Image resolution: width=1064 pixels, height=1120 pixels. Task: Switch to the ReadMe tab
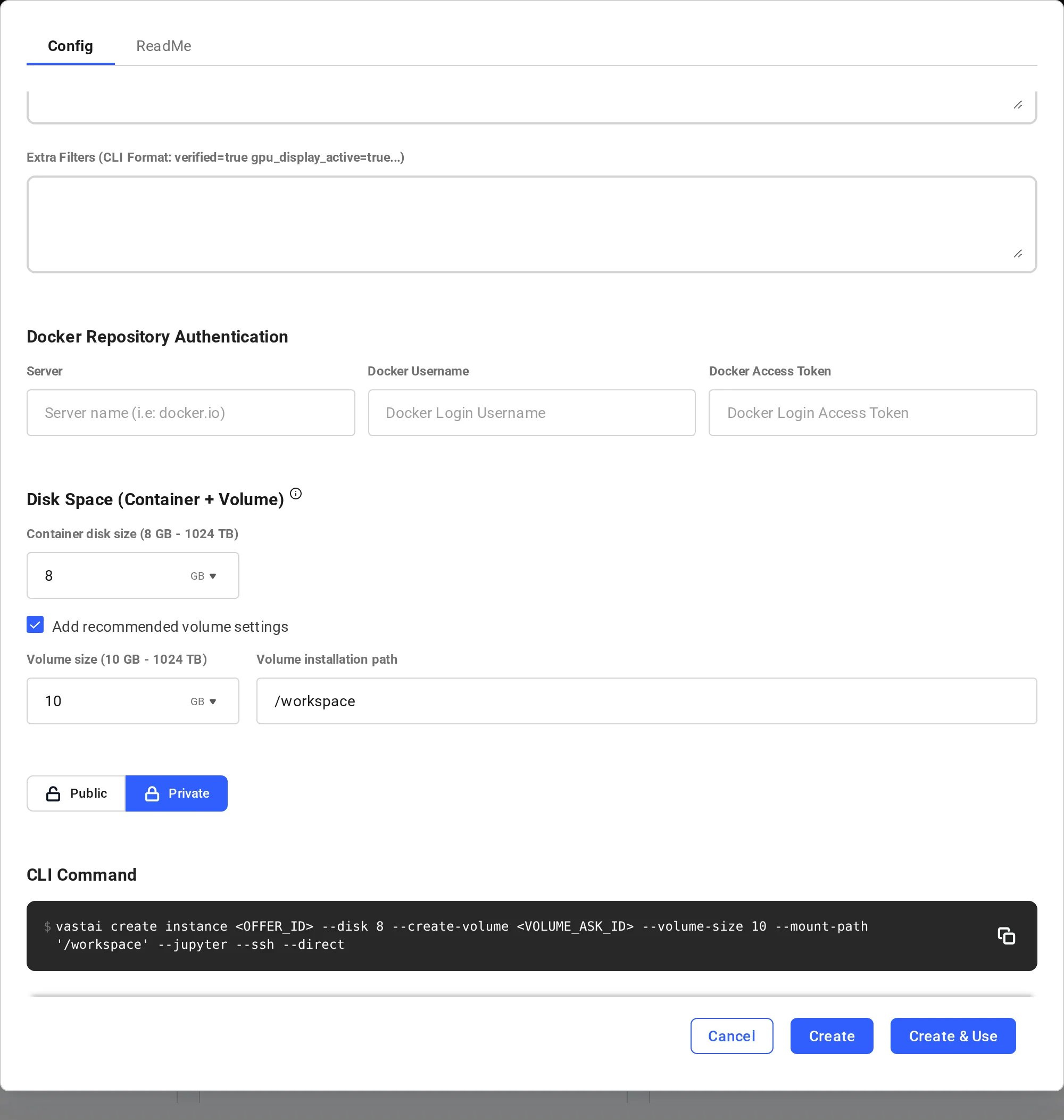click(x=163, y=46)
